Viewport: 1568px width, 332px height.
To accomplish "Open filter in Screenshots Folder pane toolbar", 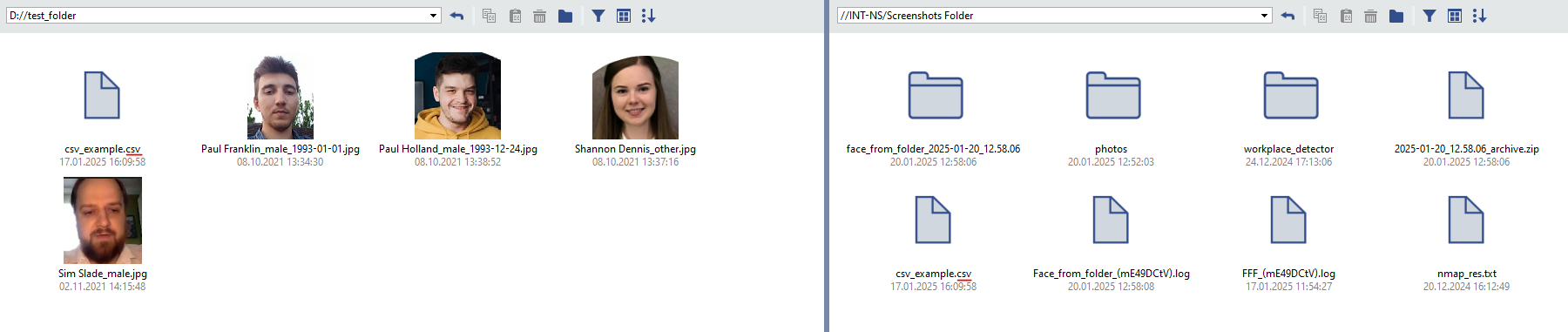I will 1429,16.
